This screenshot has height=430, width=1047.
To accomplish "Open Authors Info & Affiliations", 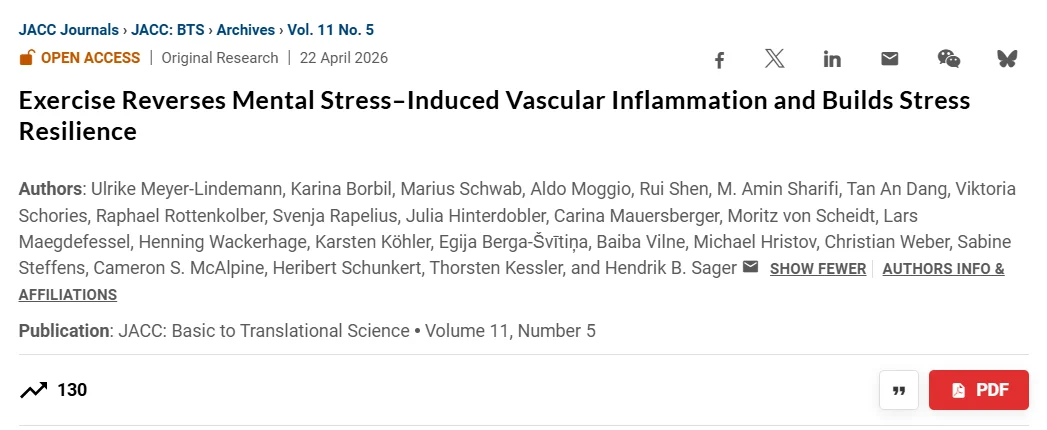I will 943,269.
